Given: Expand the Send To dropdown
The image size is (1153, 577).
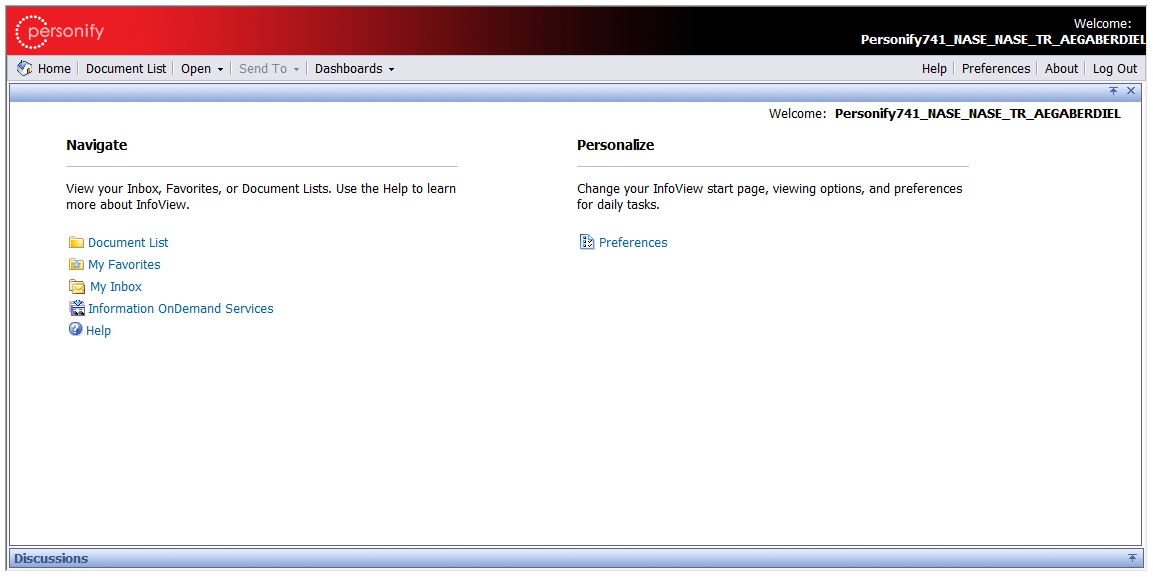Looking at the screenshot, I should [x=269, y=69].
